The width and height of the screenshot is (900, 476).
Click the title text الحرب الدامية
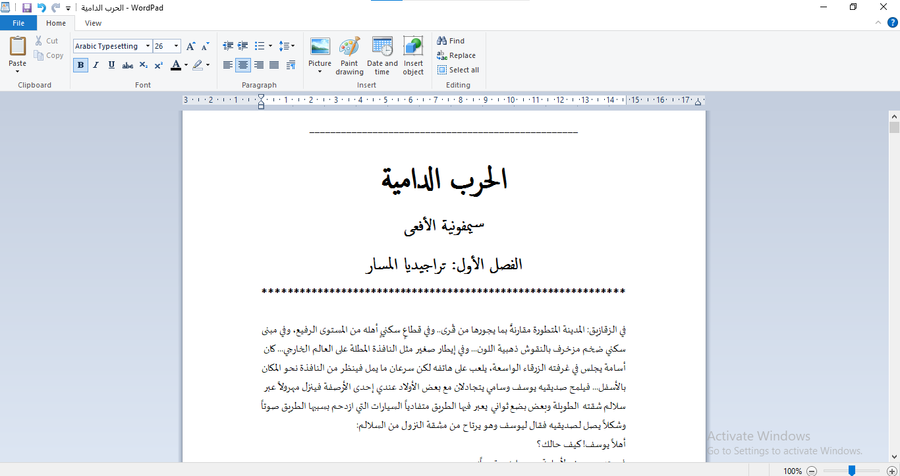[x=444, y=179]
